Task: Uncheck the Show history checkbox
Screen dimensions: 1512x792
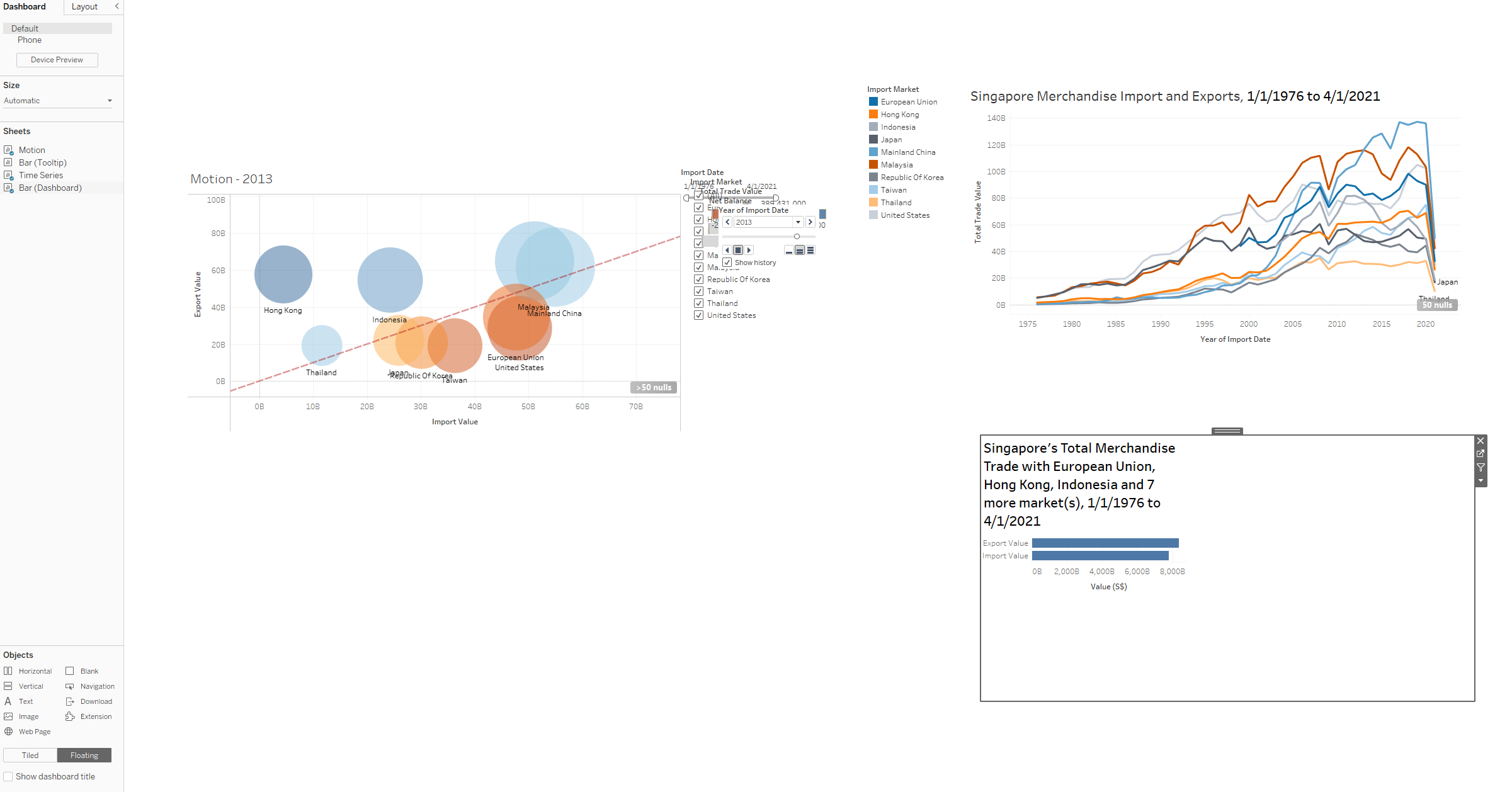Action: click(727, 263)
